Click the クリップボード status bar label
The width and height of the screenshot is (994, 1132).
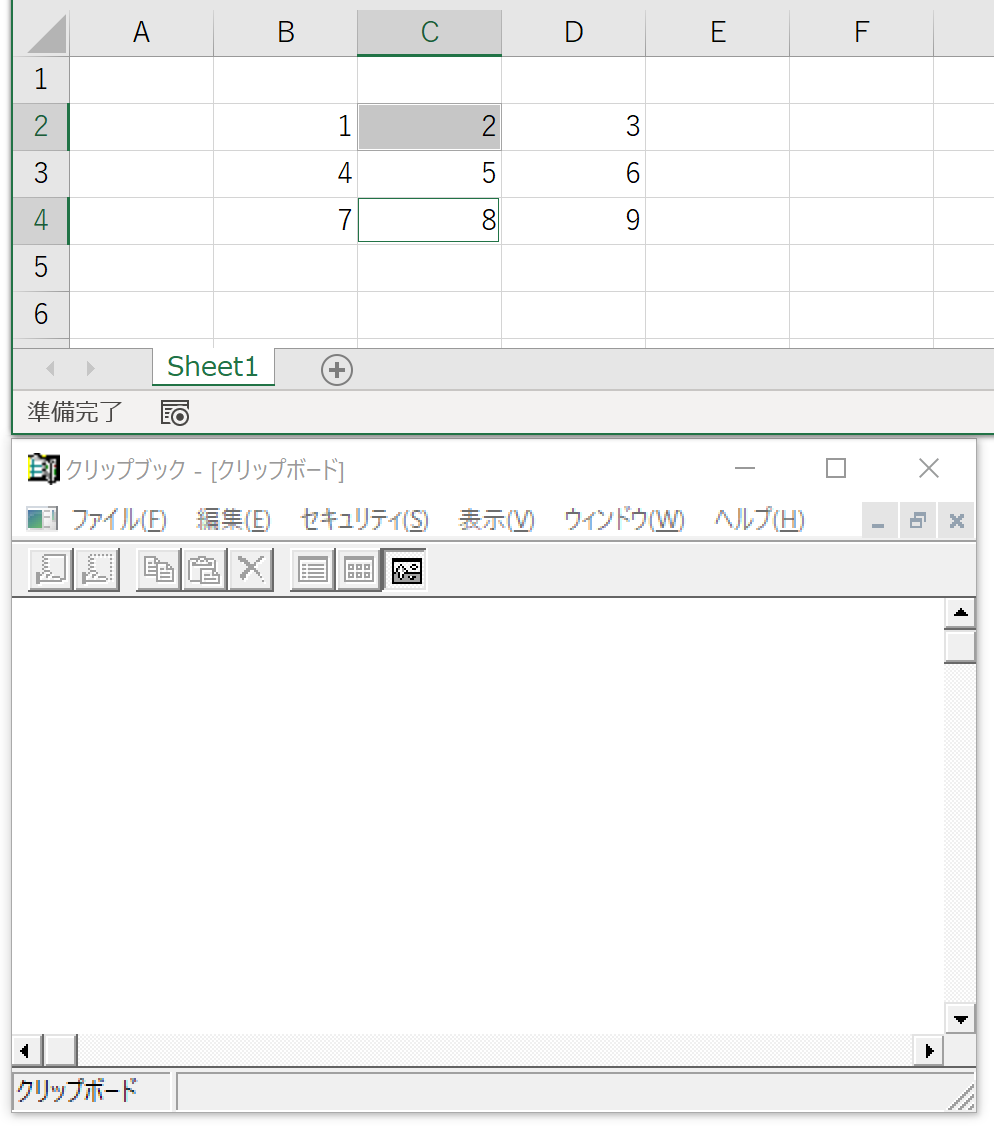[77, 1090]
